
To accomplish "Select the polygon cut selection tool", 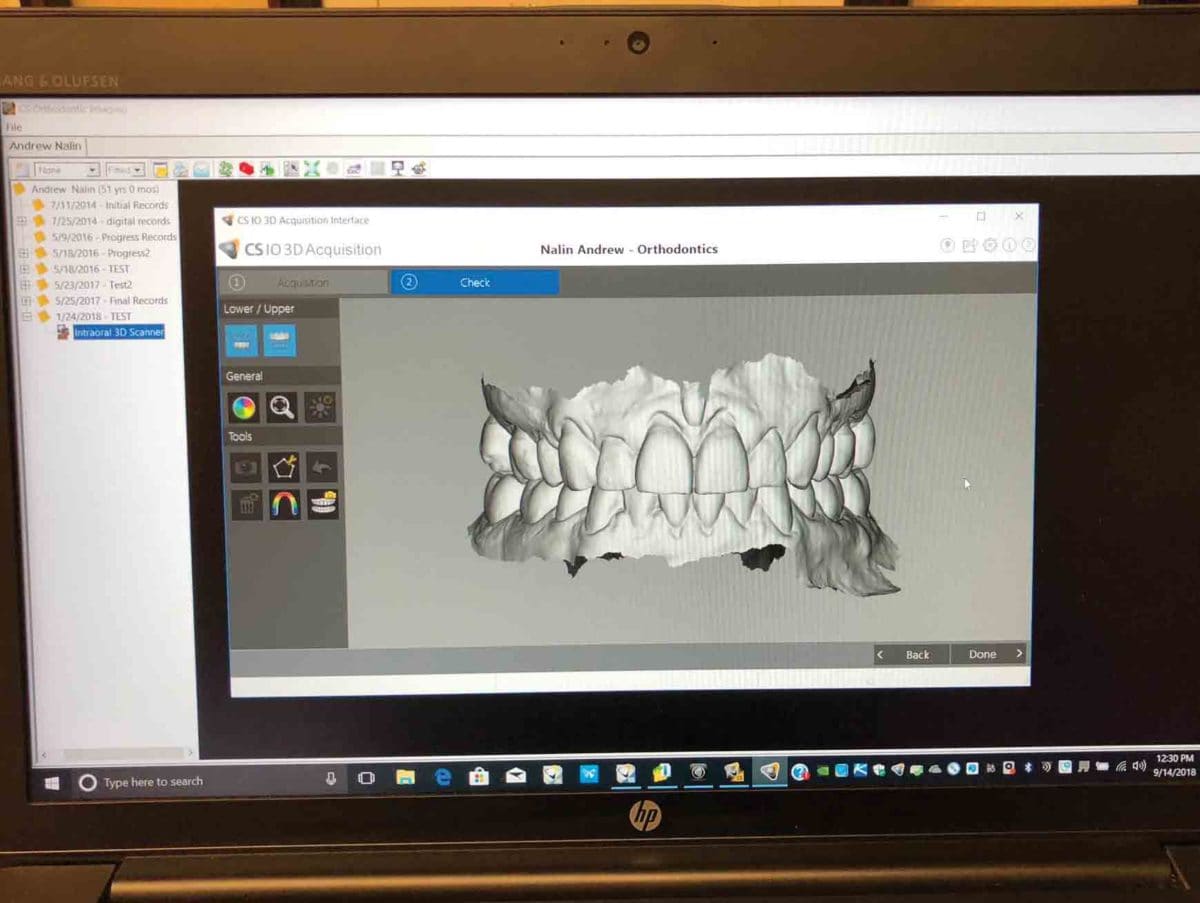I will 283,467.
